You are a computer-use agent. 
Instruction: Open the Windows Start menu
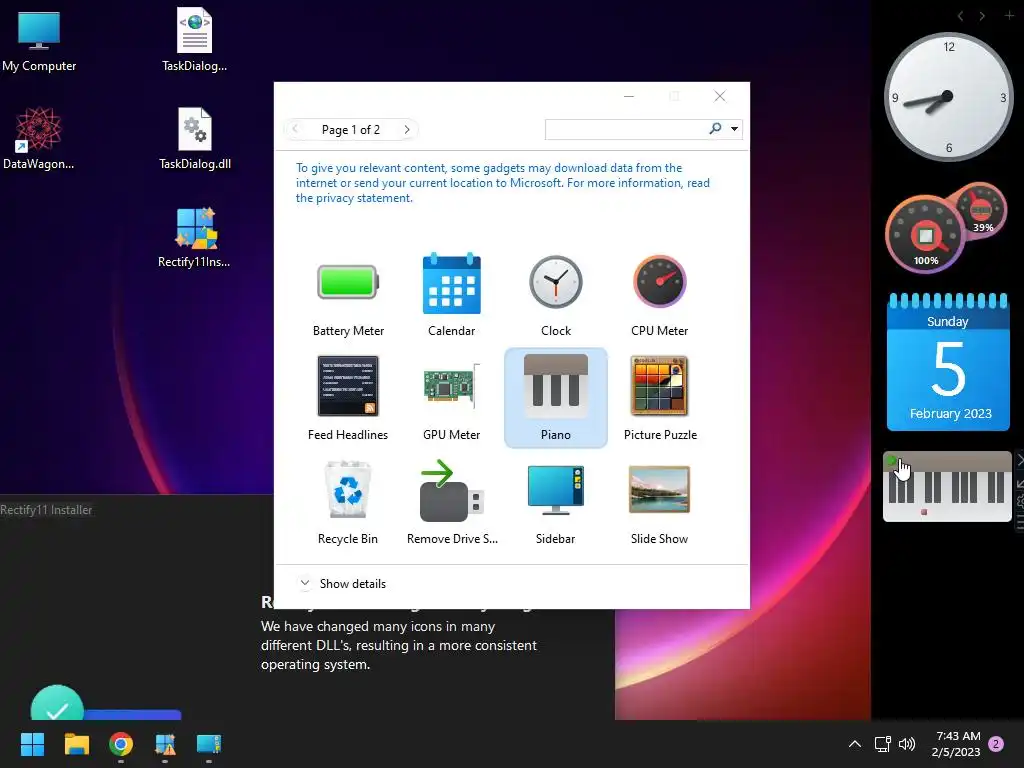(x=32, y=744)
